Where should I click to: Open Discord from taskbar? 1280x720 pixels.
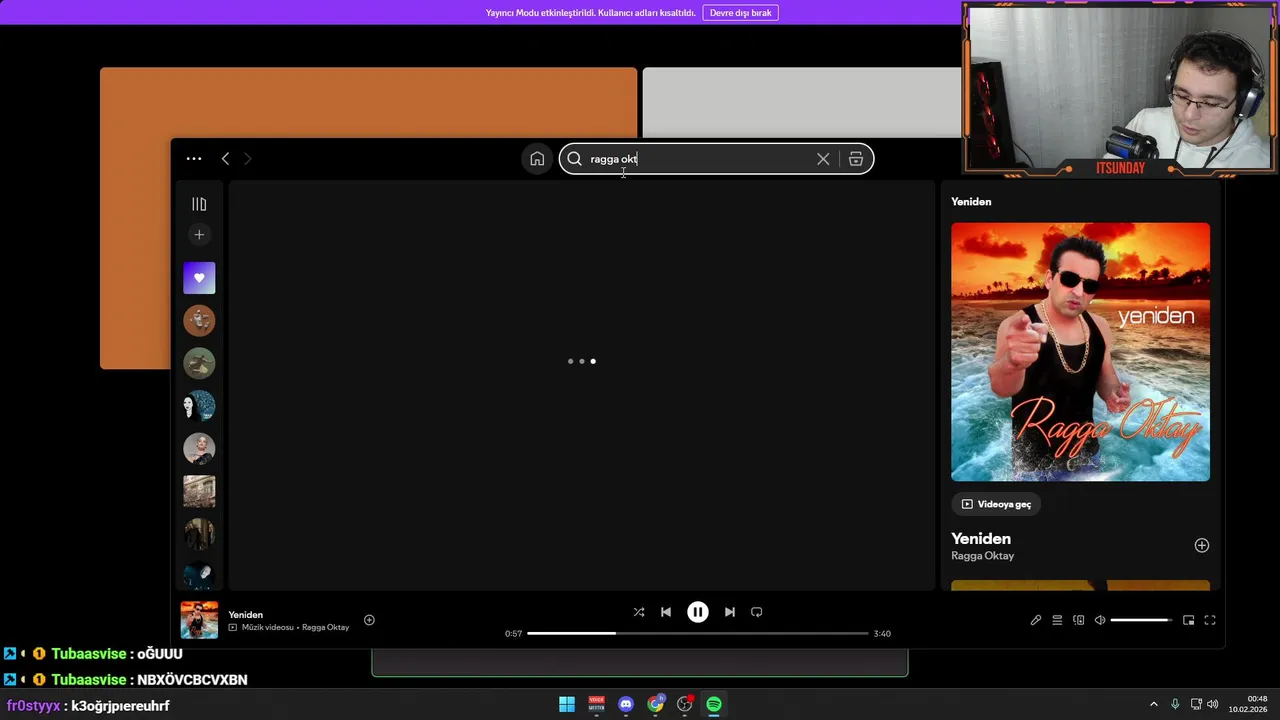pos(626,704)
